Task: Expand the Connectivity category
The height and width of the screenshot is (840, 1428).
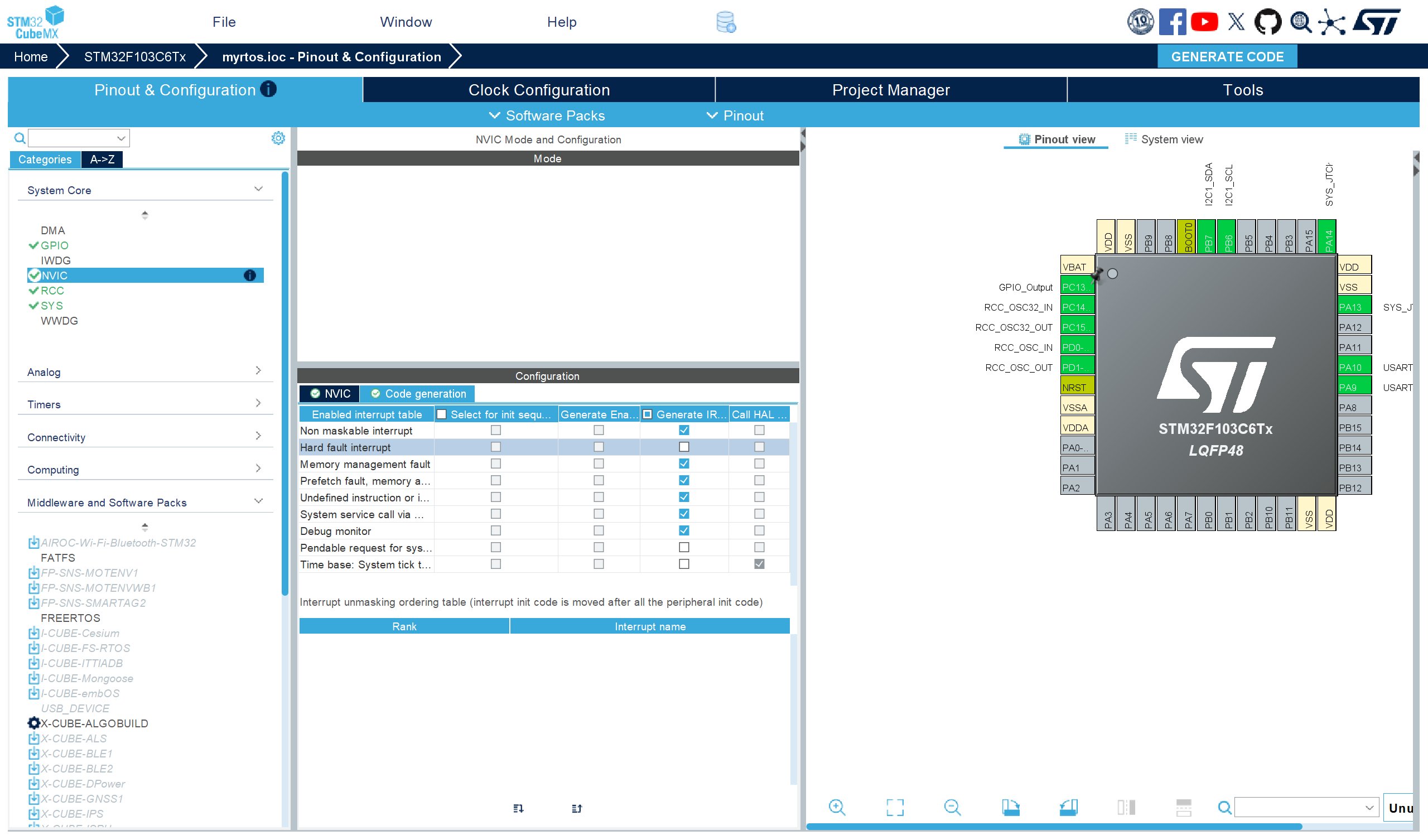Action: 258,436
